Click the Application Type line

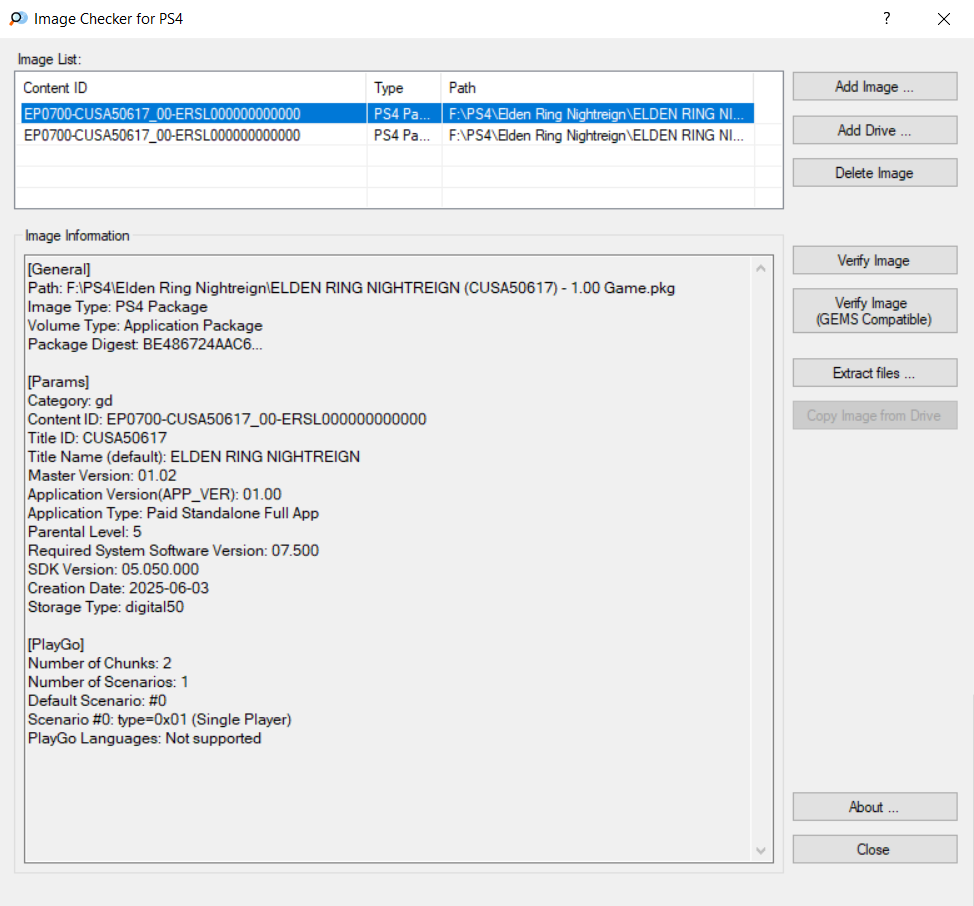[x=173, y=513]
